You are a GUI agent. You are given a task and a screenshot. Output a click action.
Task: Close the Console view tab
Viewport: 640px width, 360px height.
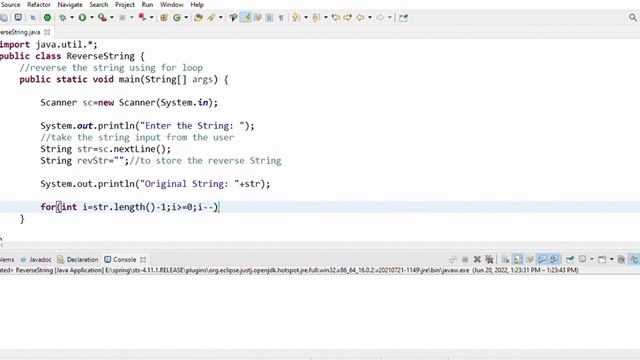[143, 260]
